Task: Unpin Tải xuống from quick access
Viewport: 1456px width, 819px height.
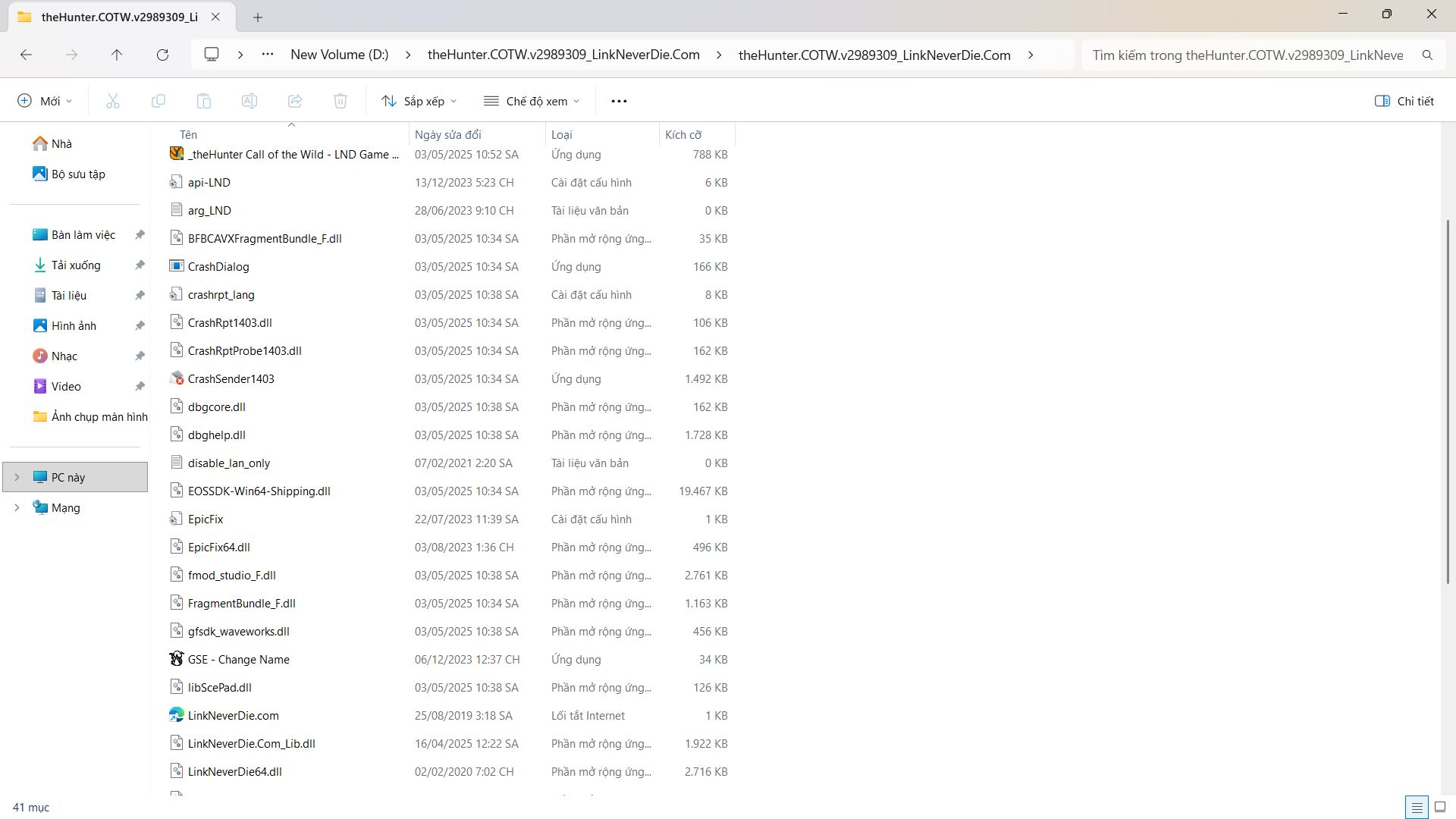Action: [140, 265]
